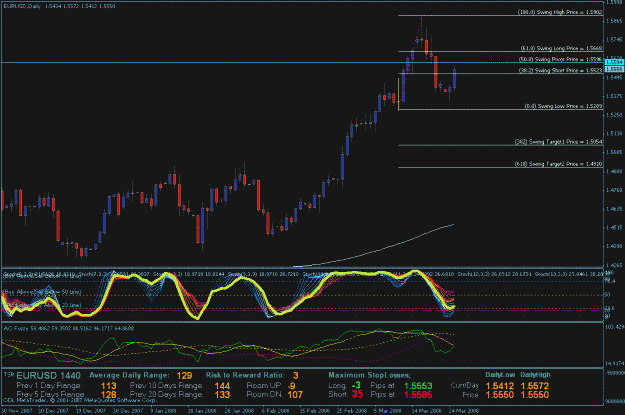Click the Risk to Reward Ratio value 3

coord(295,376)
